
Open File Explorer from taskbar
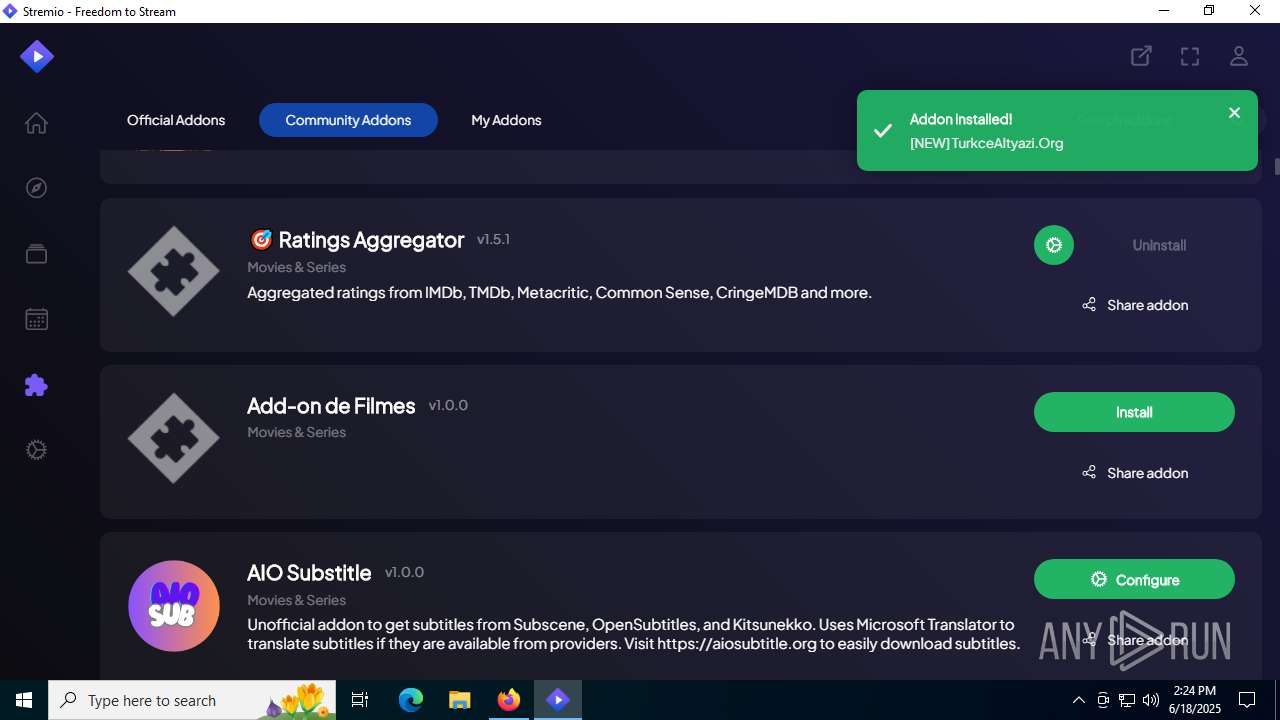[x=459, y=700]
